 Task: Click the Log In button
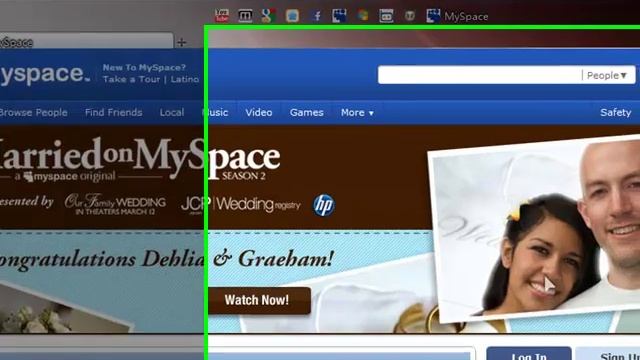pos(529,354)
